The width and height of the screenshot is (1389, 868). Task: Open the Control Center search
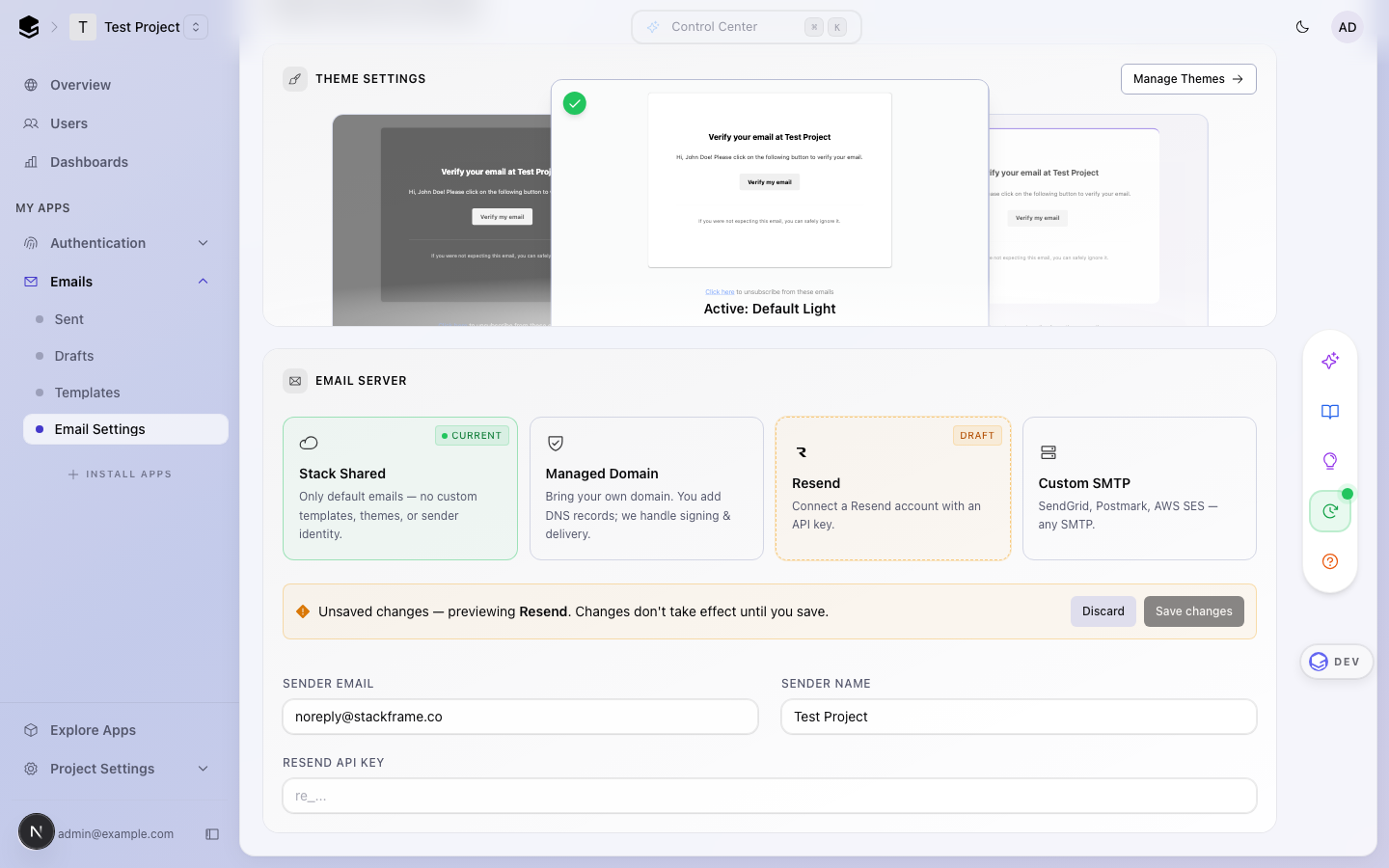(x=746, y=27)
